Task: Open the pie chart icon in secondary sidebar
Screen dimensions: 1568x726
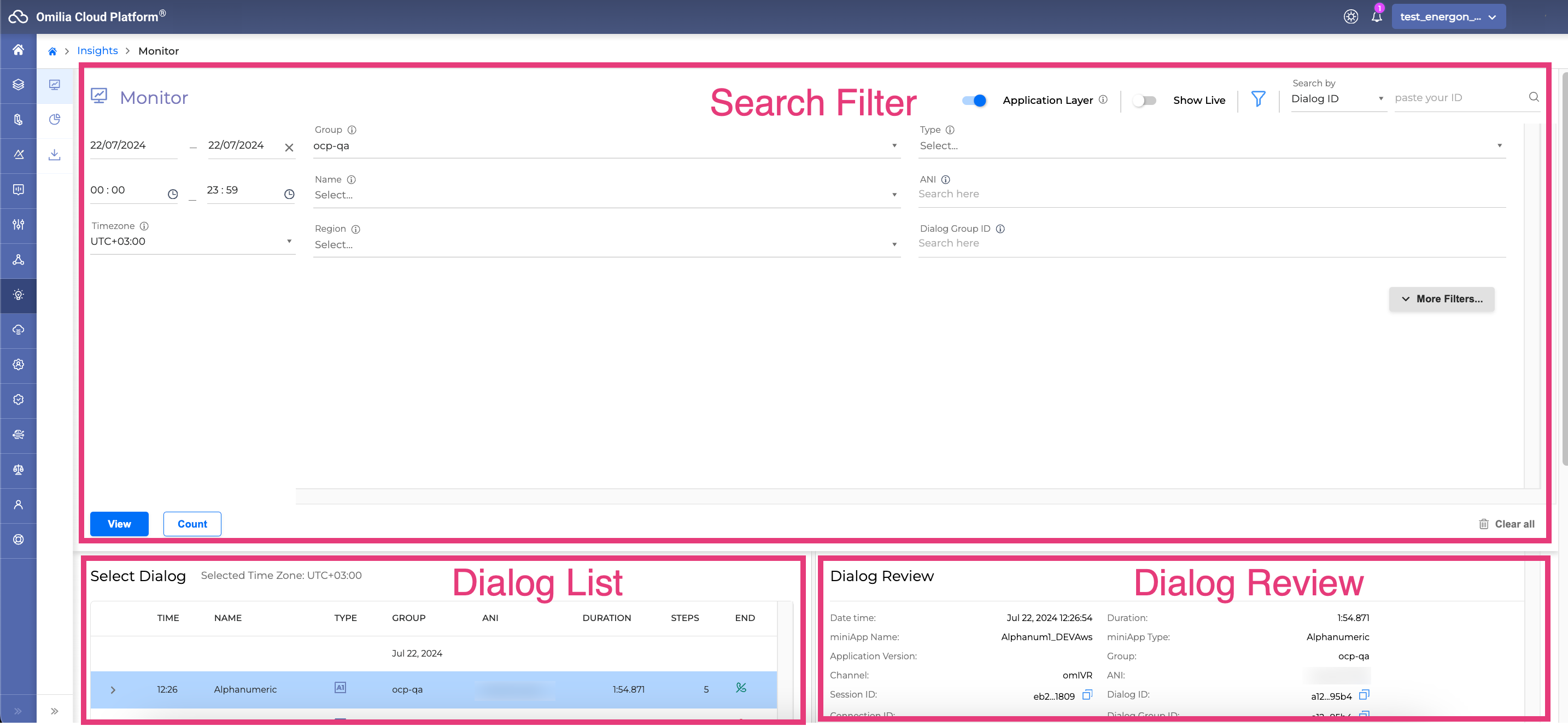Action: (x=55, y=119)
